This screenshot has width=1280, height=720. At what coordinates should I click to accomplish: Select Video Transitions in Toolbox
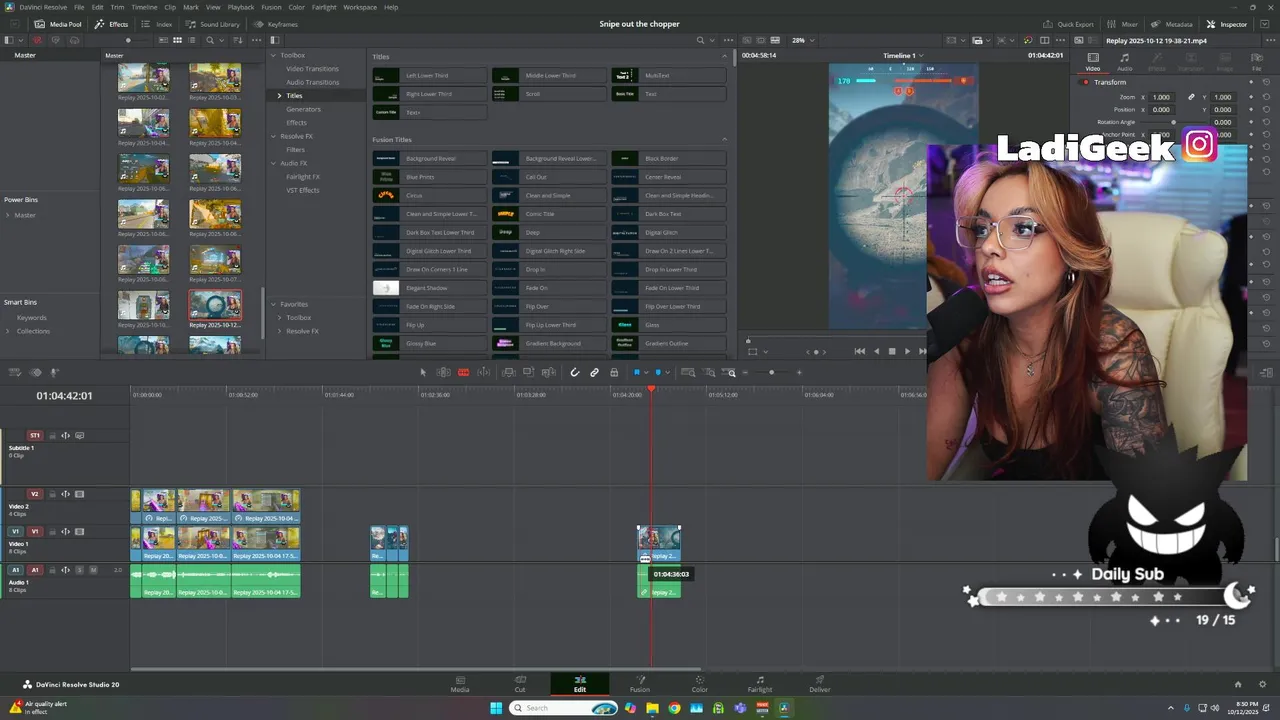coord(312,69)
